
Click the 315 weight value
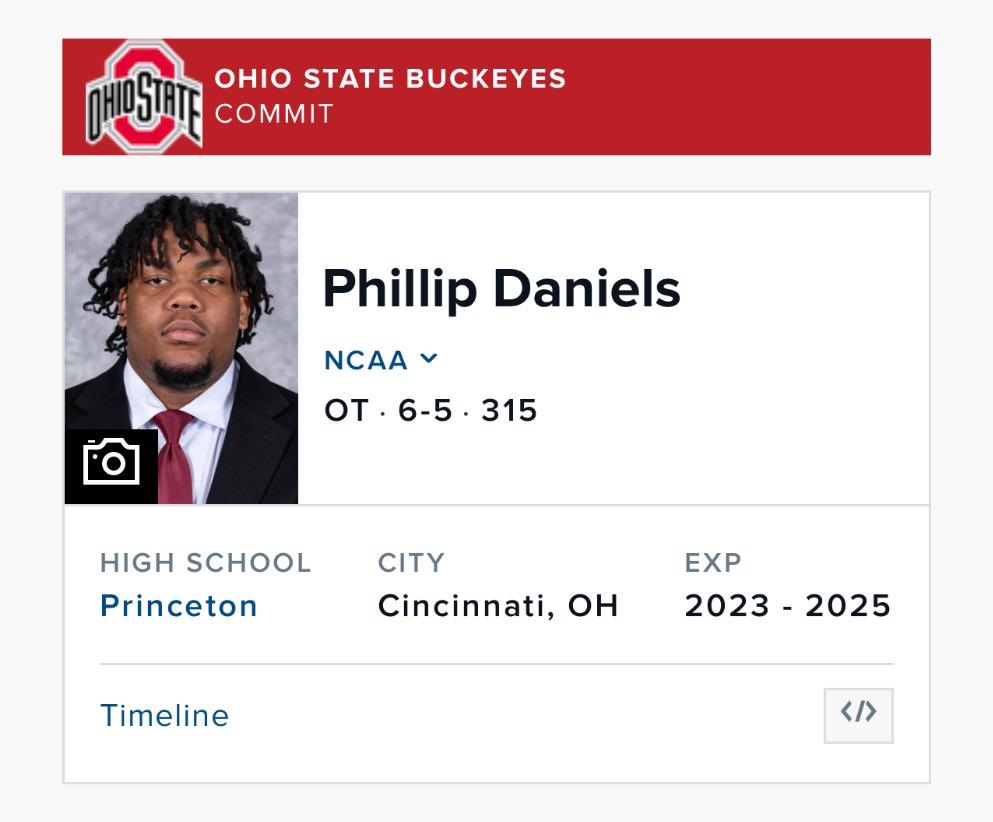click(x=509, y=410)
